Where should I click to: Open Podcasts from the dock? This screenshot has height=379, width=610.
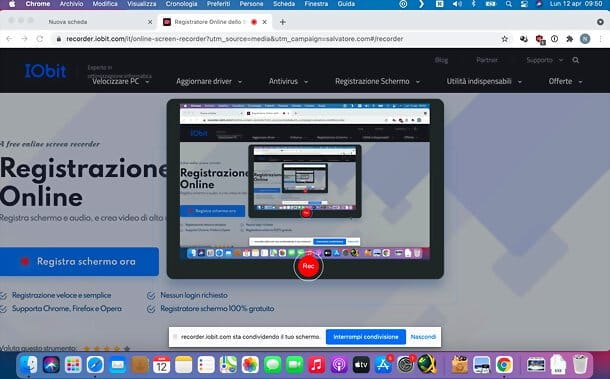(x=339, y=365)
